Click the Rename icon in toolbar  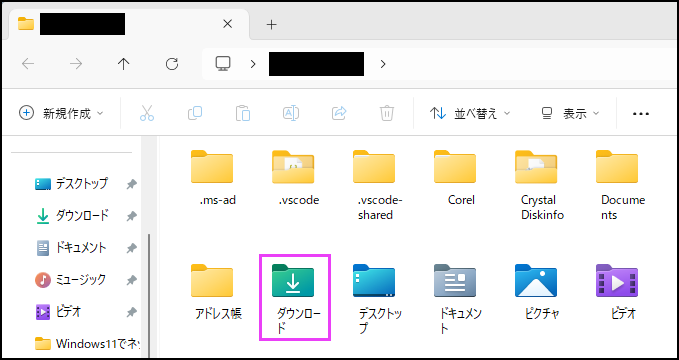(291, 114)
